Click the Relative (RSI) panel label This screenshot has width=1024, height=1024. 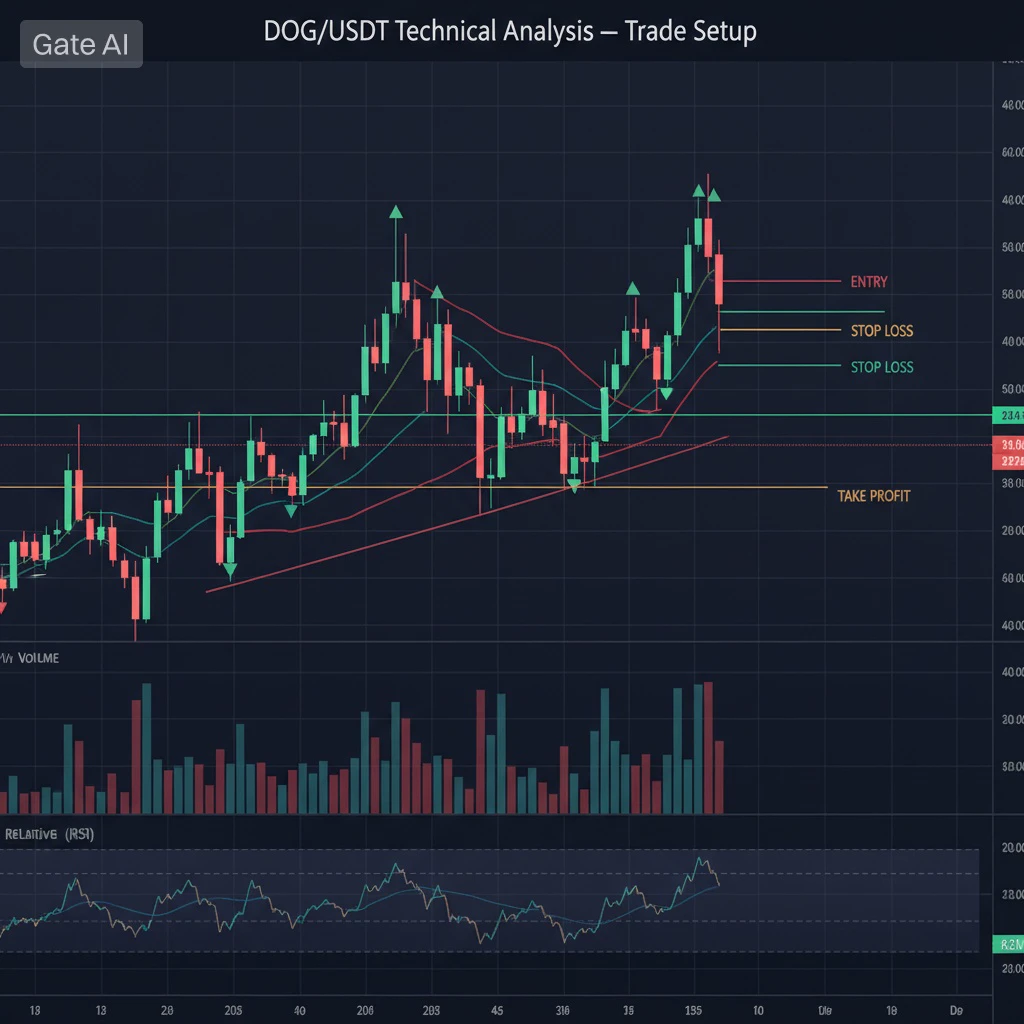point(50,834)
